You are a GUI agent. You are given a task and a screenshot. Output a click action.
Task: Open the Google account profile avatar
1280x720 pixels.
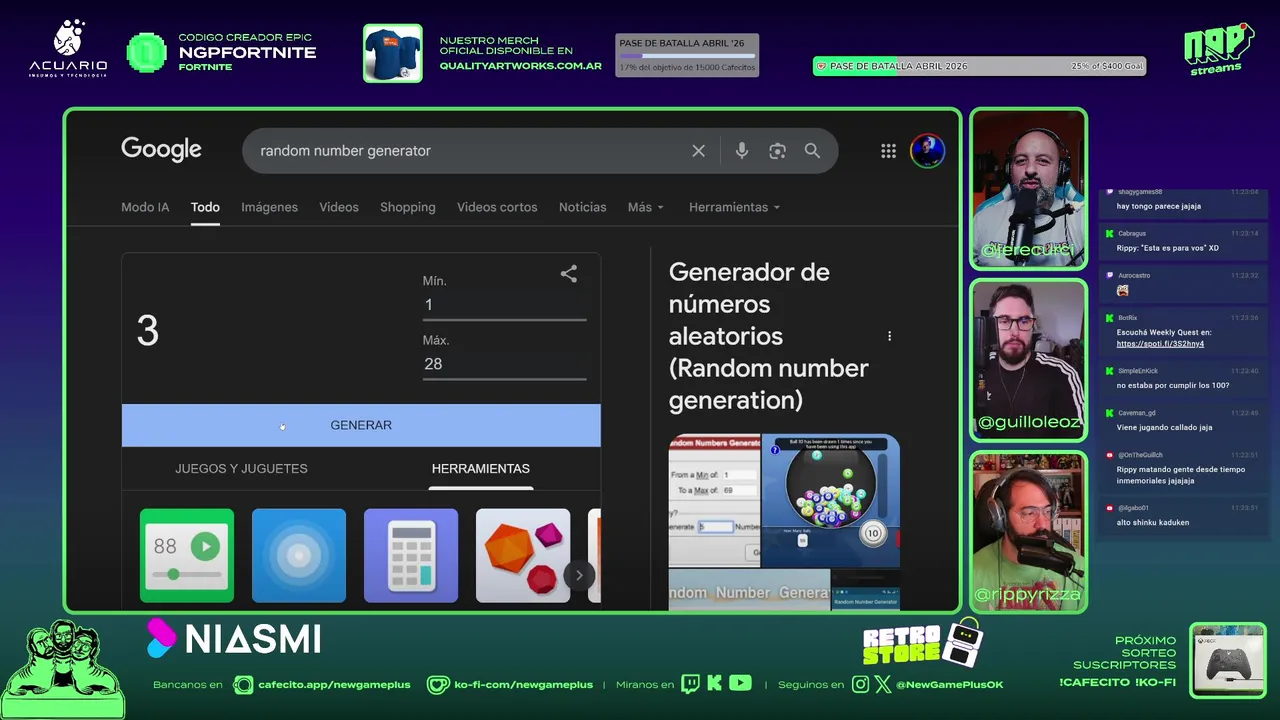click(927, 151)
